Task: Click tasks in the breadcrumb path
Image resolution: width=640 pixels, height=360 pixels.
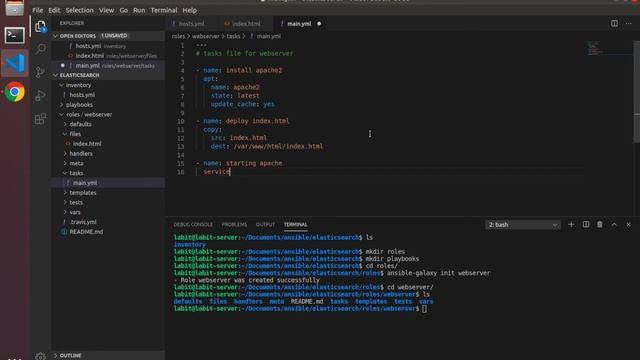Action: pyautogui.click(x=233, y=36)
